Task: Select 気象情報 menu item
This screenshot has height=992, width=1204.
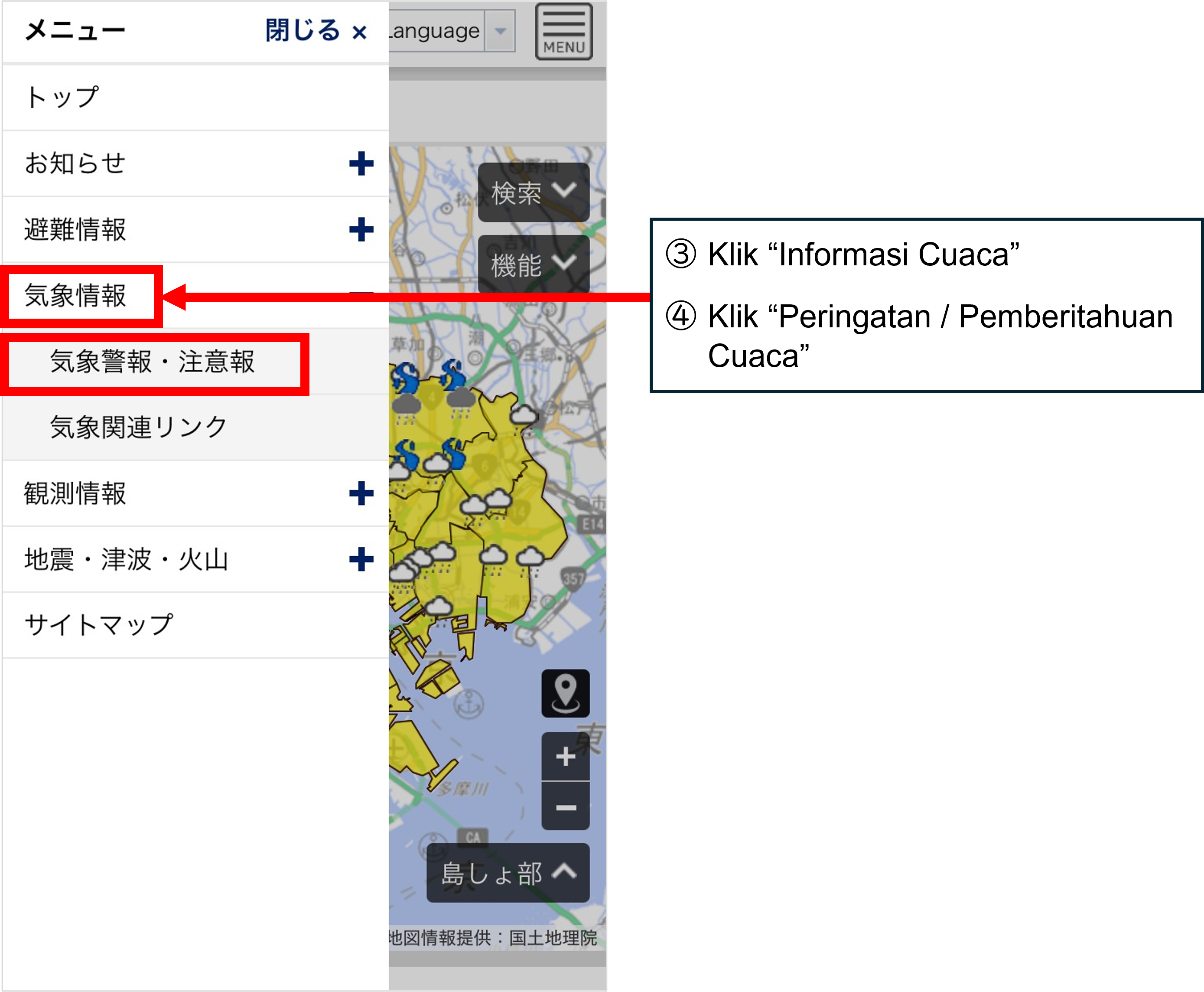Action: (x=76, y=296)
